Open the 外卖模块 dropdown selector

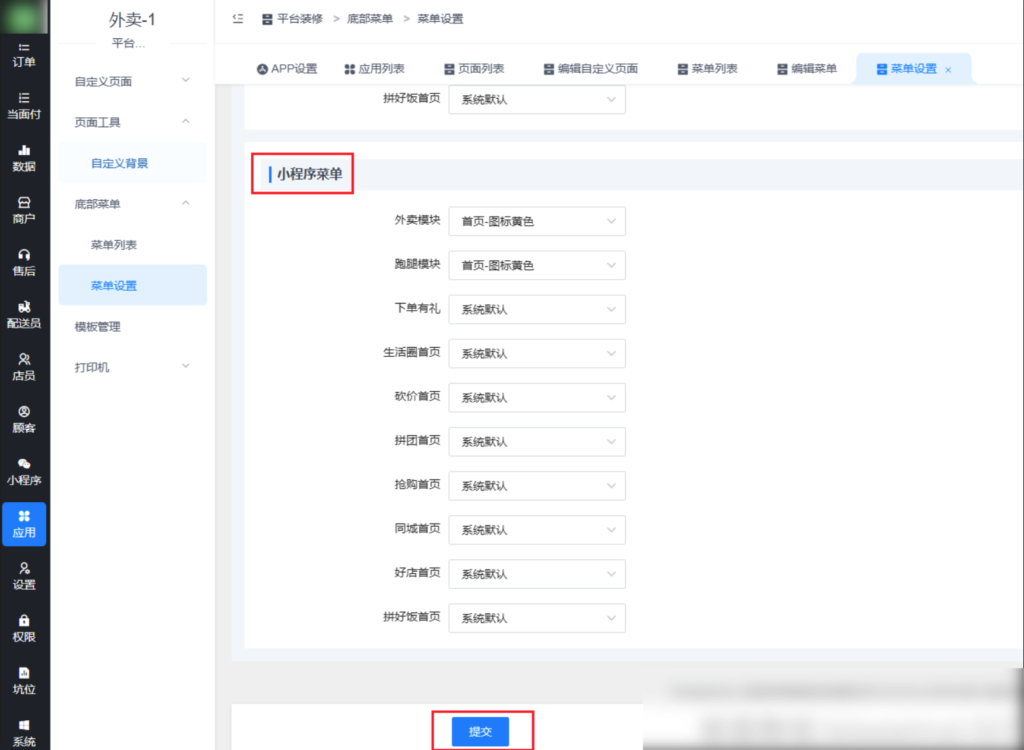[x=537, y=221]
